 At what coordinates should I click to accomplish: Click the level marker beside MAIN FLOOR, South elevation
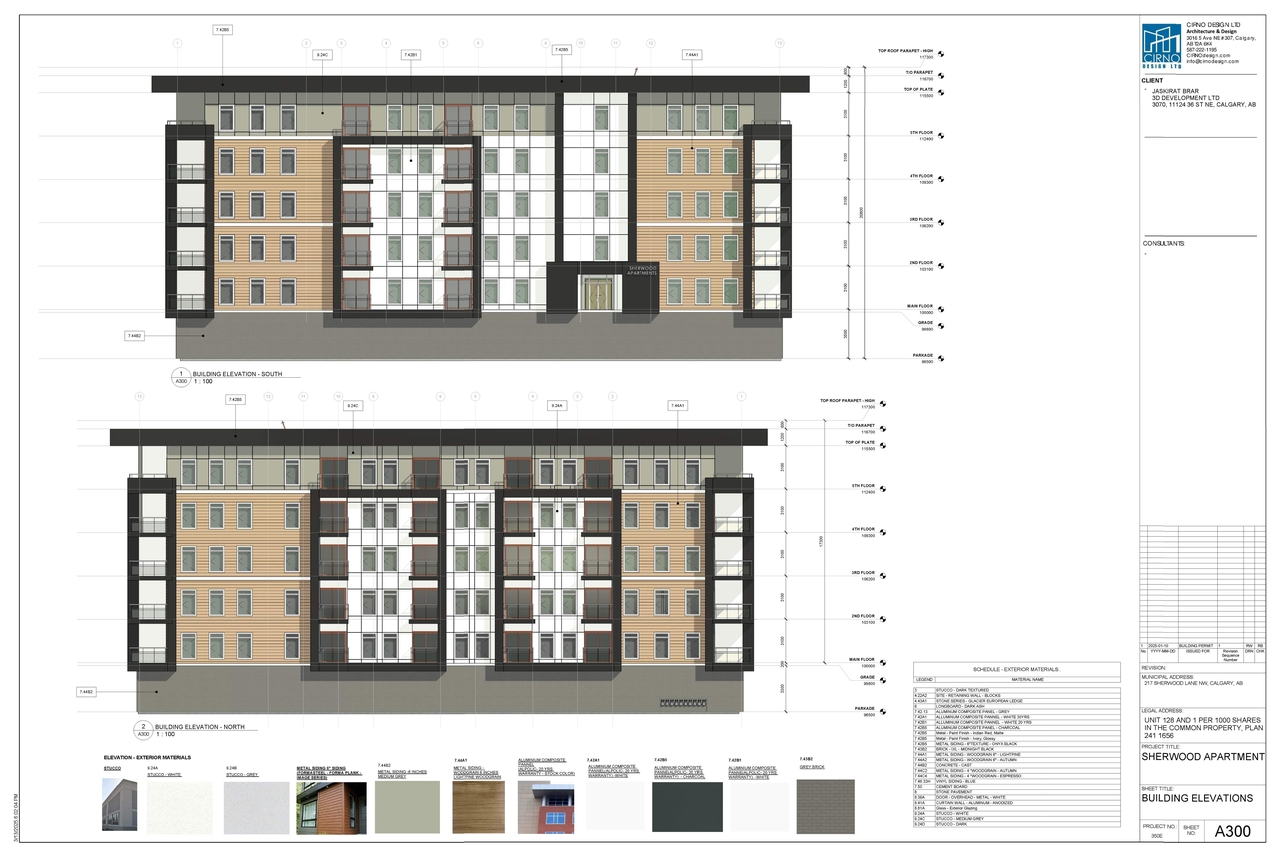940,309
